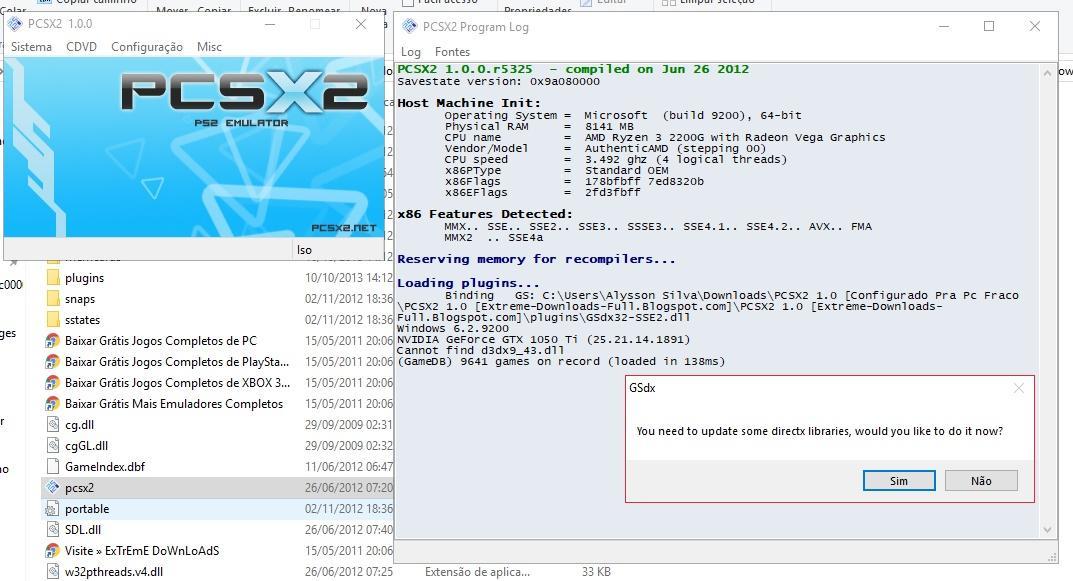
Task: Click Não in the GSdx dialog
Action: [981, 480]
